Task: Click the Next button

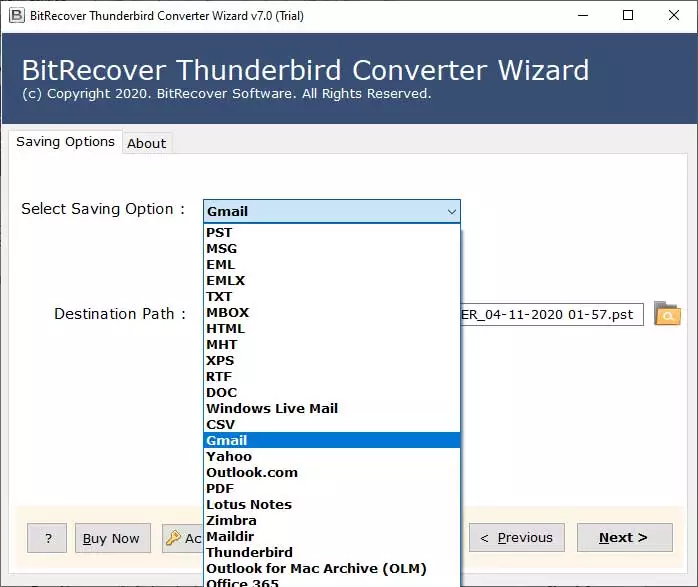Action: (x=625, y=538)
